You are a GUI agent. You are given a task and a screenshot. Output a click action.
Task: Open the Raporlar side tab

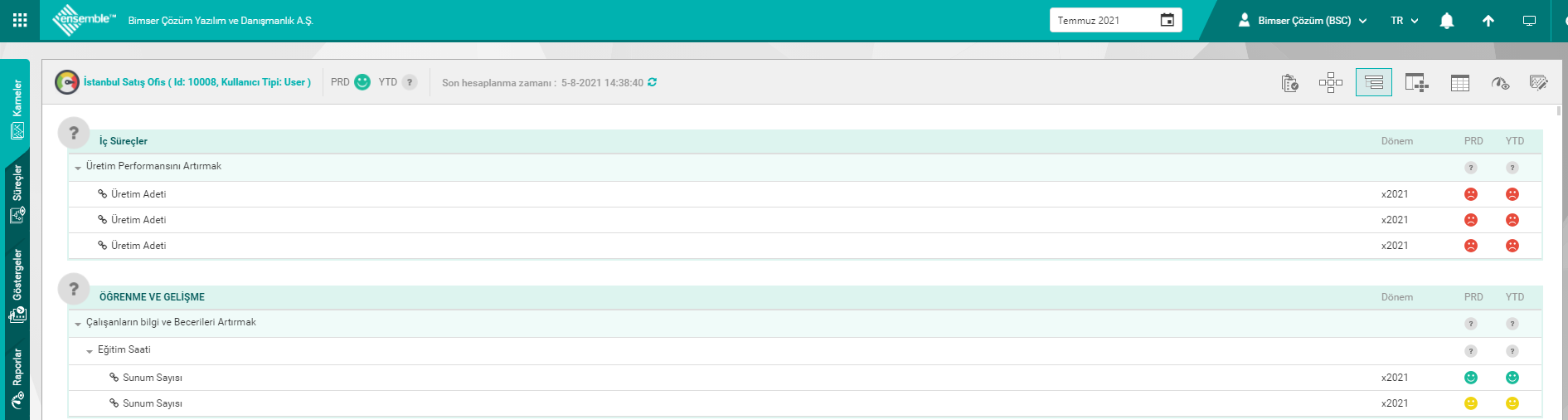[x=17, y=379]
